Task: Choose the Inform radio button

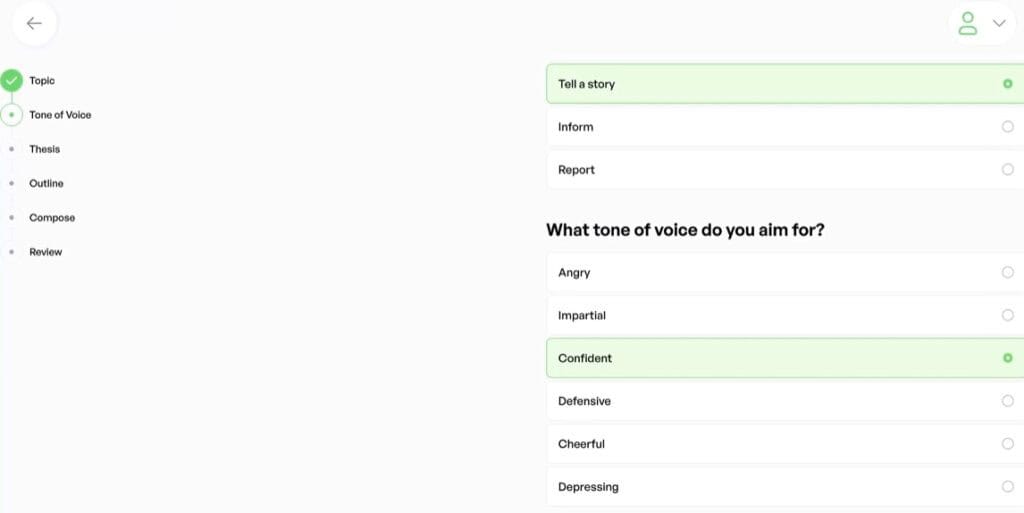Action: point(1007,127)
